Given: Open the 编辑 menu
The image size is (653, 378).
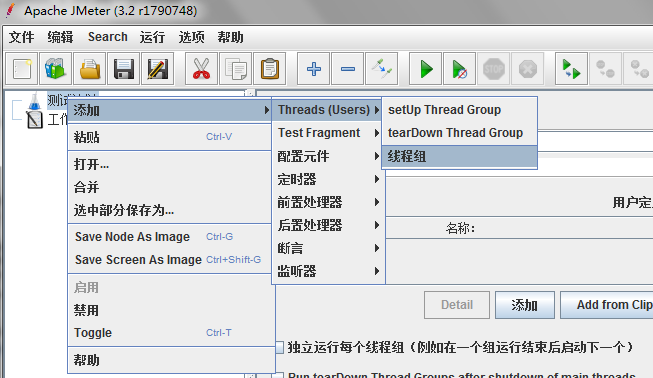Looking at the screenshot, I should pyautogui.click(x=60, y=37).
